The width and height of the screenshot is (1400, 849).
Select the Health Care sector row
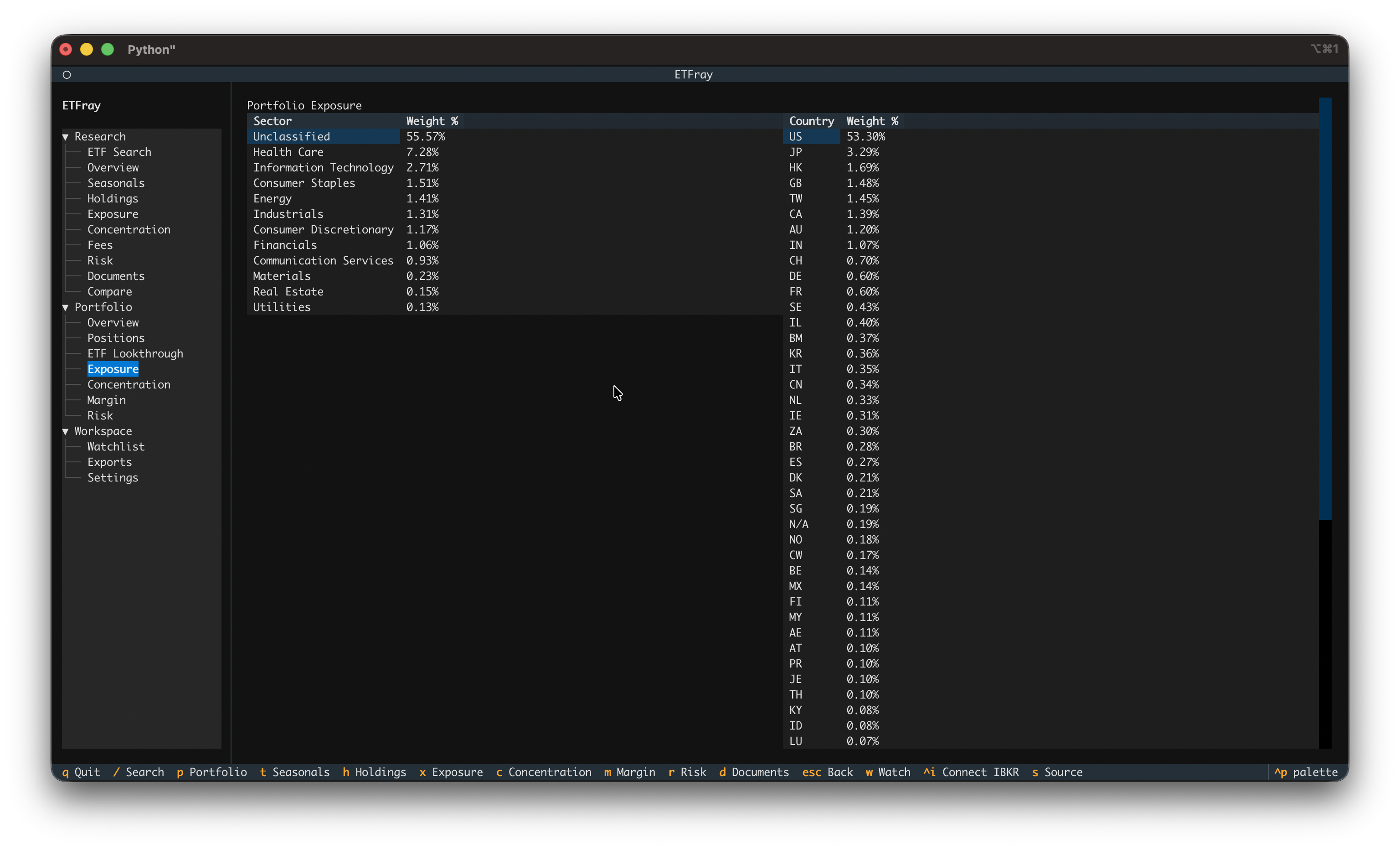click(x=515, y=152)
